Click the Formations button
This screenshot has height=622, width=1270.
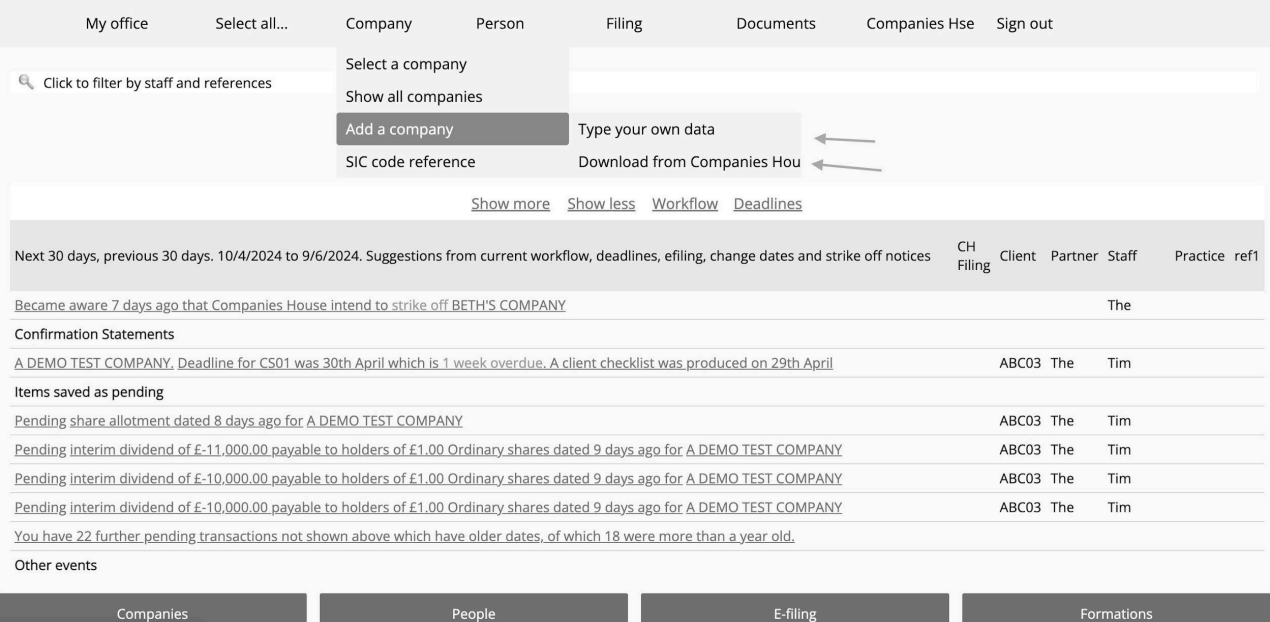1116,608
